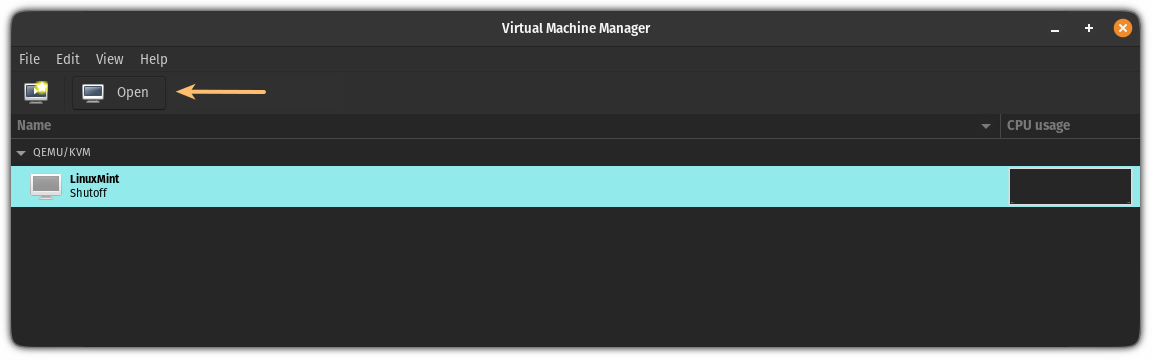
Task: Click the Open button text label
Action: 132,93
